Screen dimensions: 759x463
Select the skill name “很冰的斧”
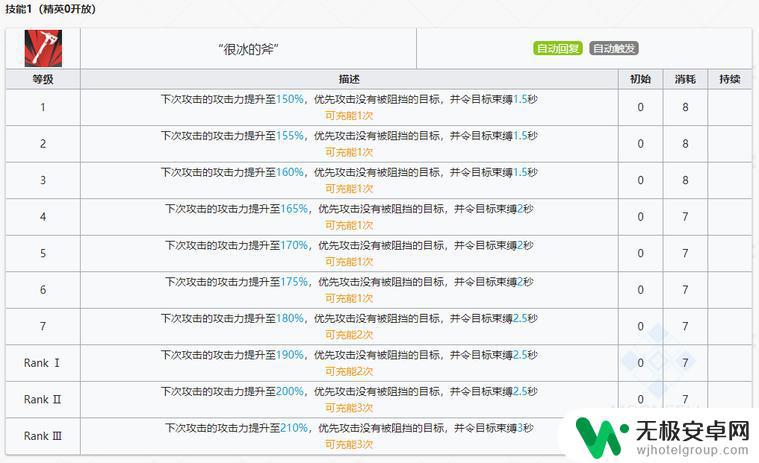(x=248, y=49)
